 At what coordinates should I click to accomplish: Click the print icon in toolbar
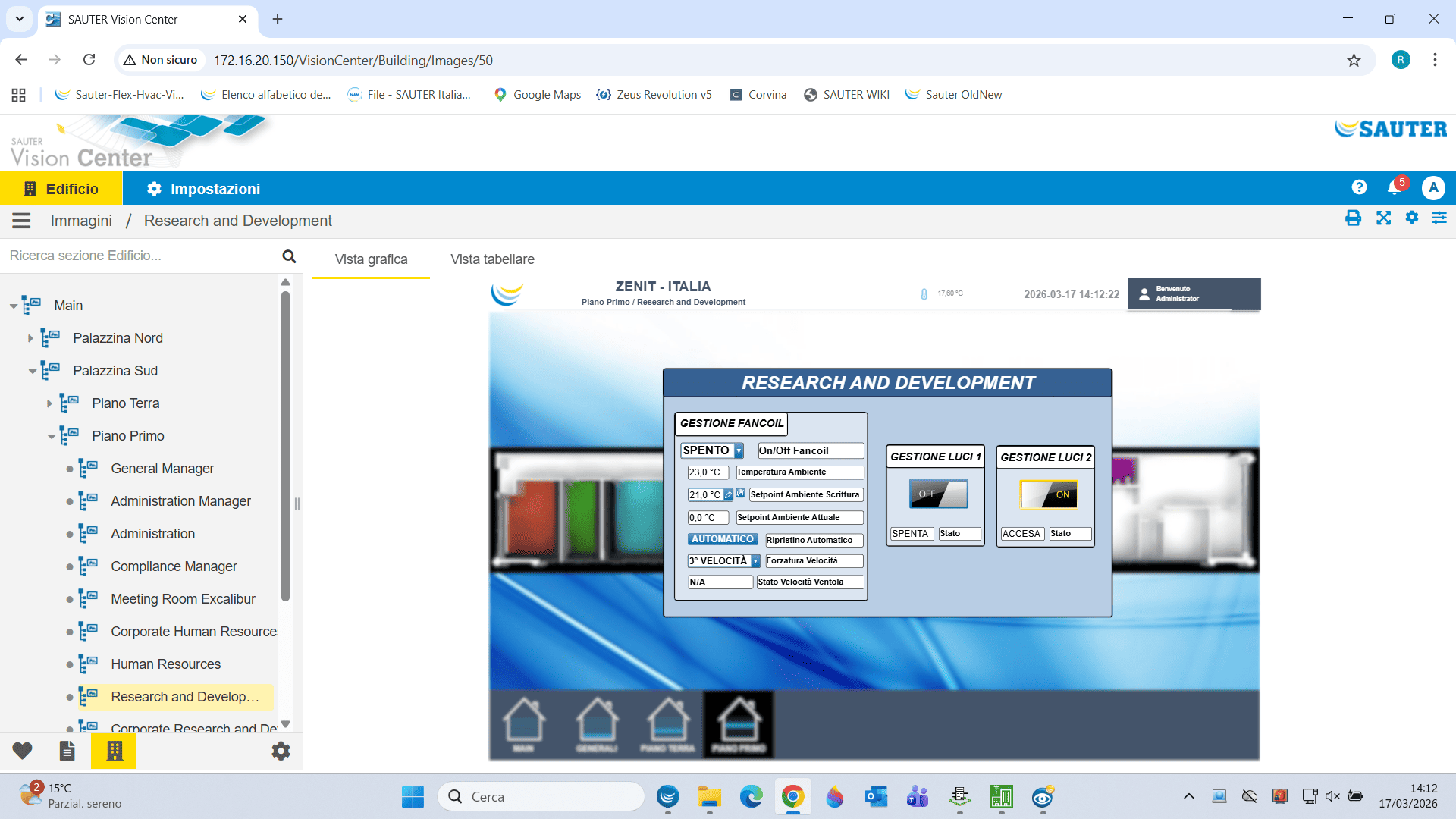1353,218
